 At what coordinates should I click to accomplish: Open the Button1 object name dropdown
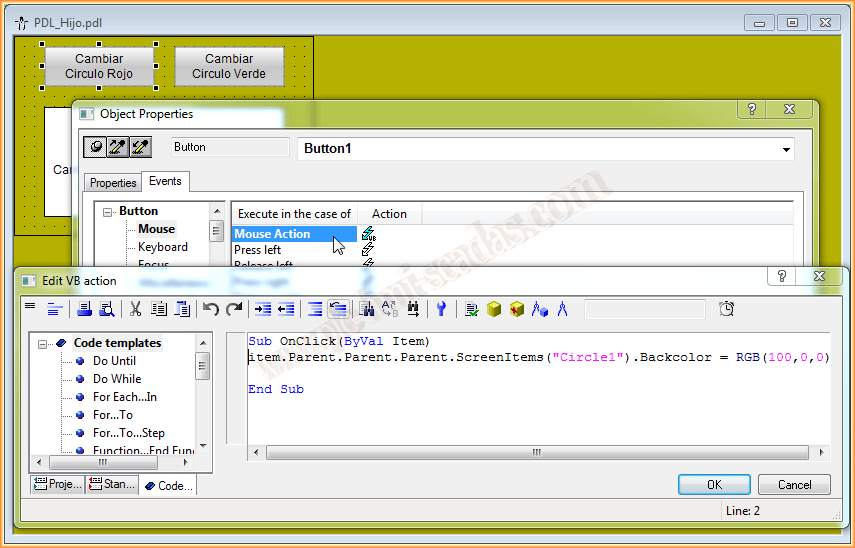click(x=785, y=149)
